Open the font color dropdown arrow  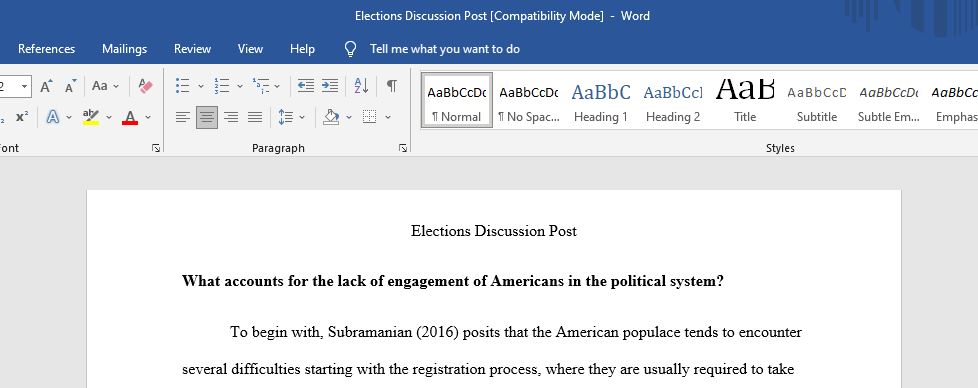(x=148, y=117)
